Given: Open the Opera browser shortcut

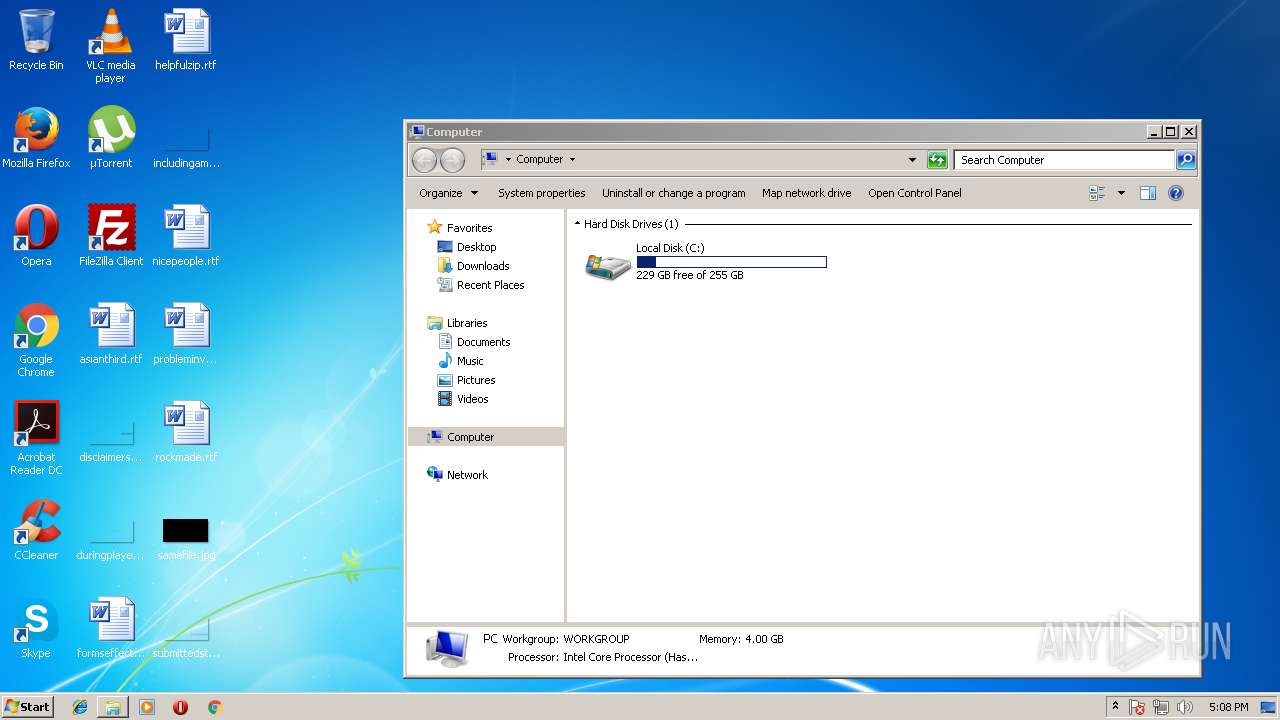Looking at the screenshot, I should pyautogui.click(x=36, y=236).
